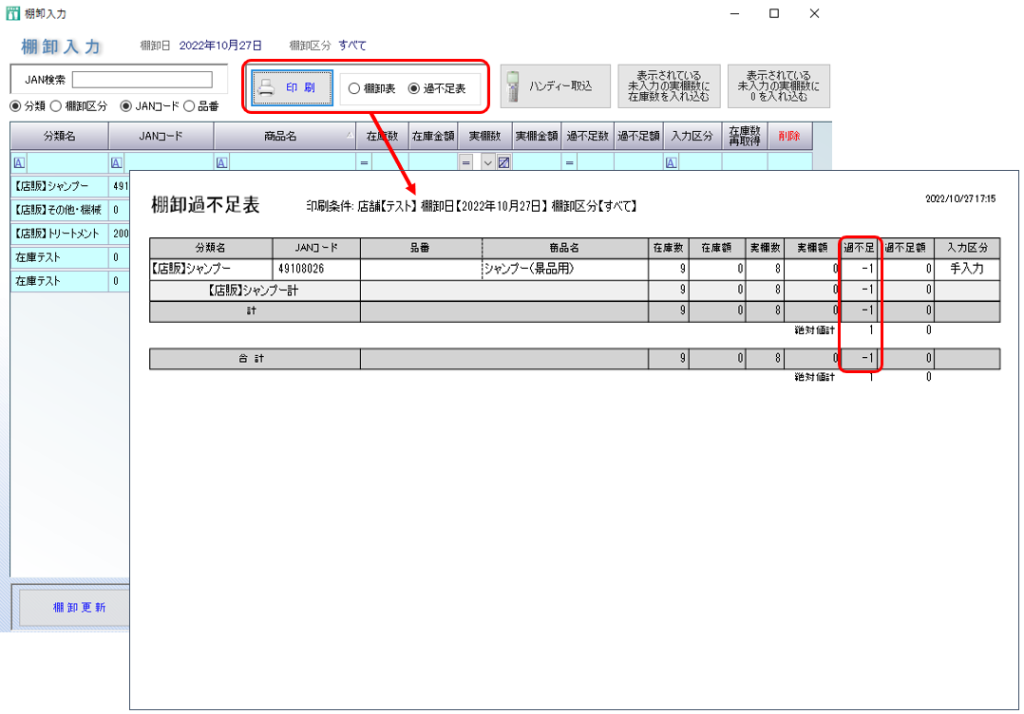The image size is (1024, 714).
Task: Click the 棚卸入力 app icon in title bar
Action: [x=13, y=13]
